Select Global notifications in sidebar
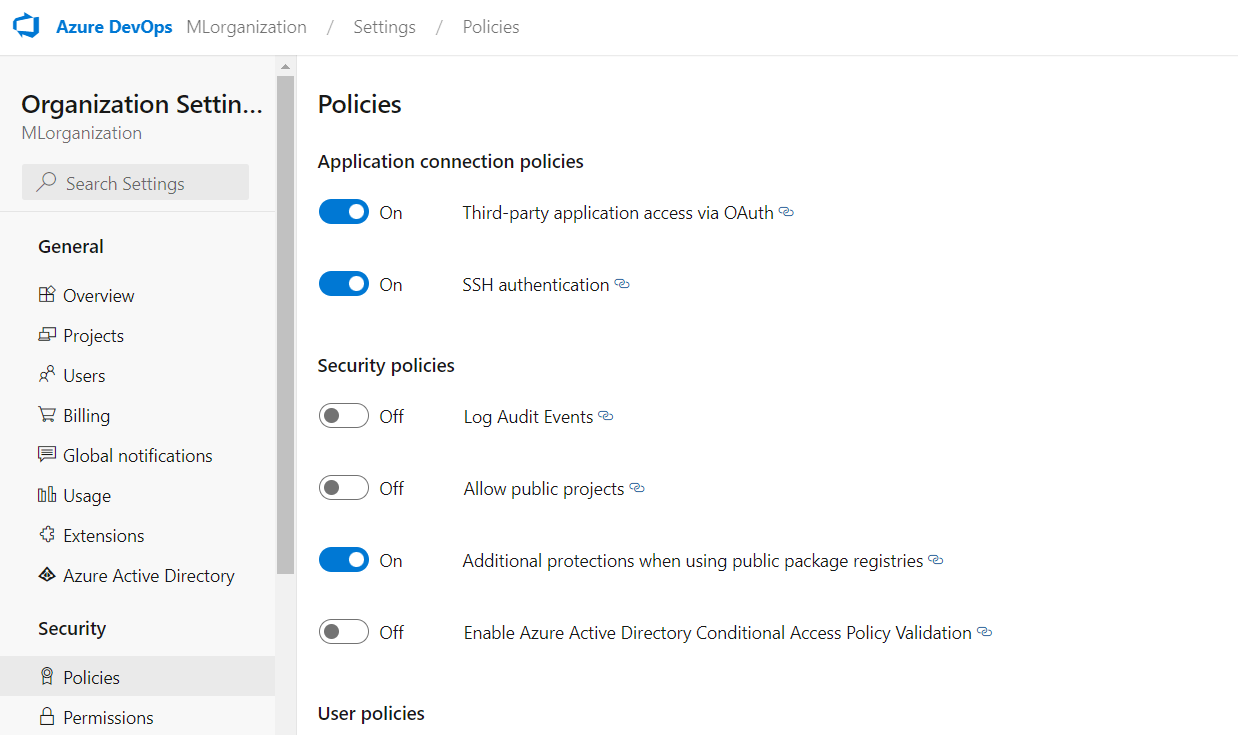The width and height of the screenshot is (1238, 735). 137,456
